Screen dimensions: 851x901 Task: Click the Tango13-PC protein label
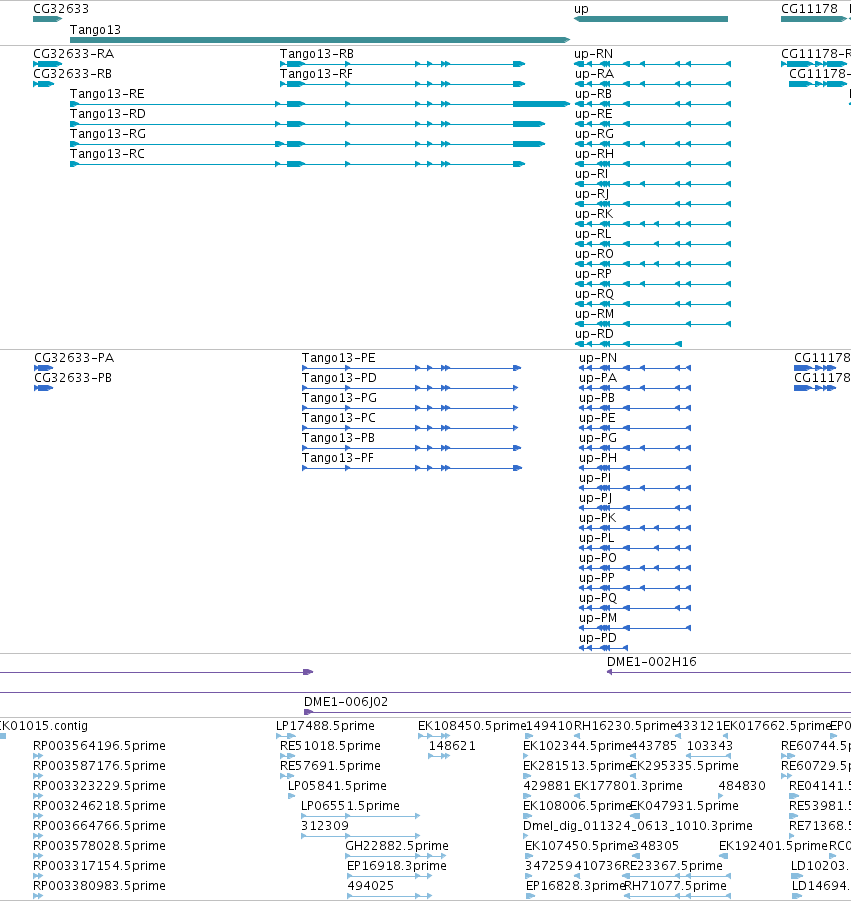(x=338, y=418)
